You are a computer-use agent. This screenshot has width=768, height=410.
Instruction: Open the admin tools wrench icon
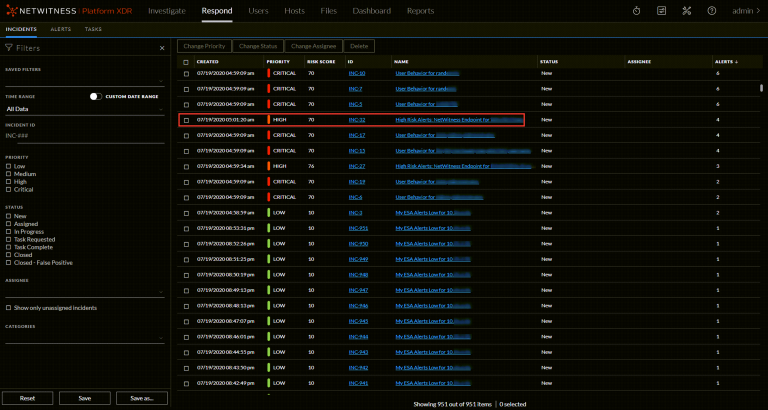tap(687, 11)
